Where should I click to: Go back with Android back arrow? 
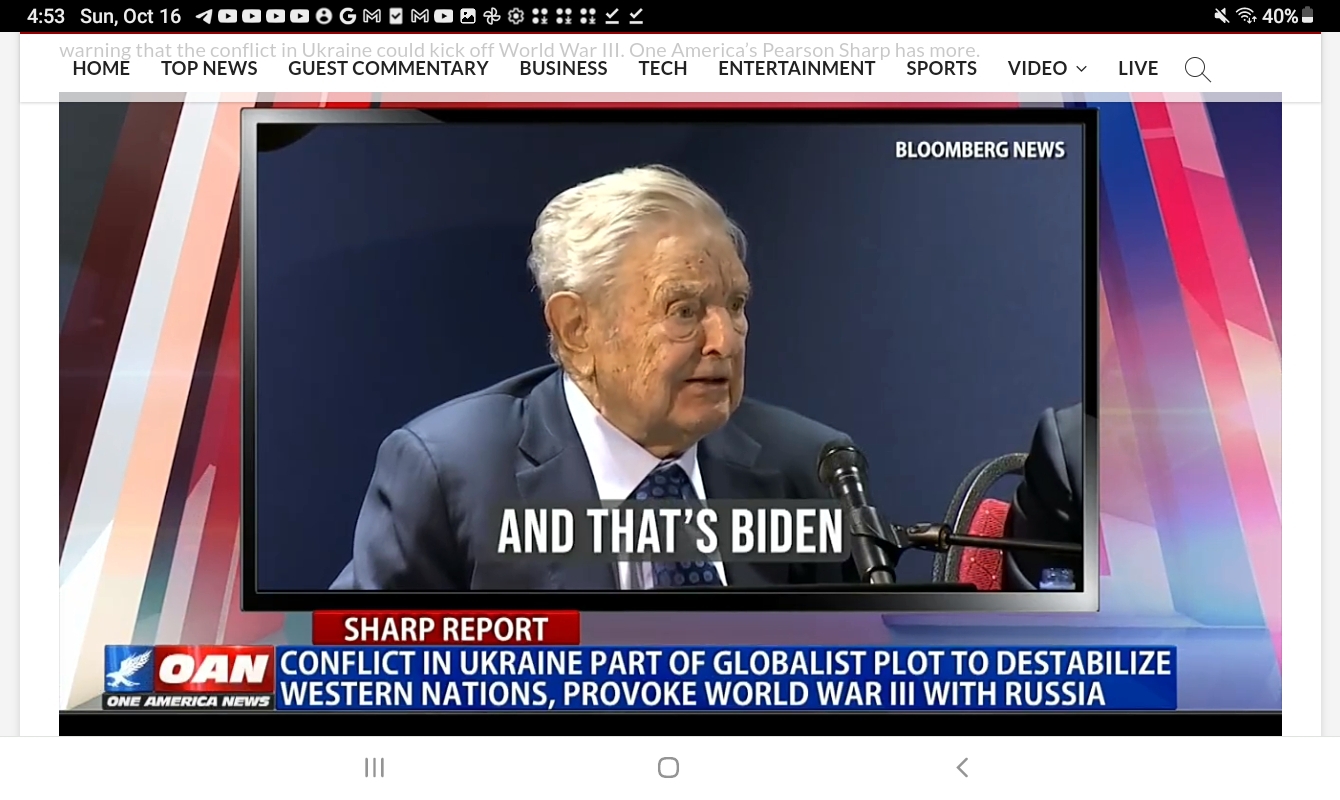tap(963, 767)
